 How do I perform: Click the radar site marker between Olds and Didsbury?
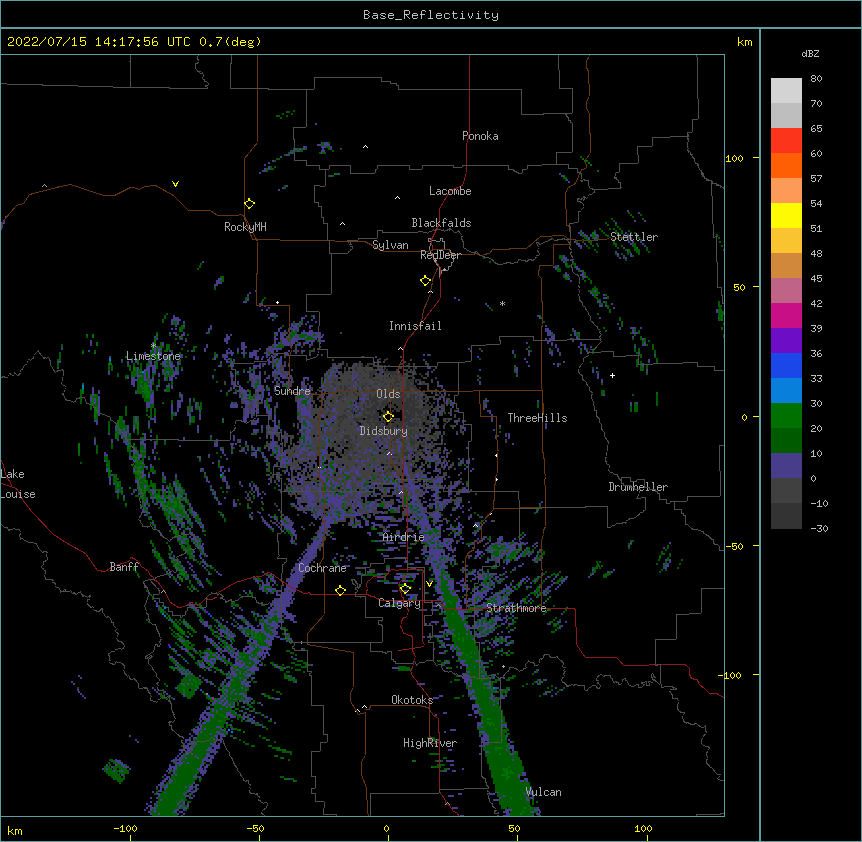389,416
